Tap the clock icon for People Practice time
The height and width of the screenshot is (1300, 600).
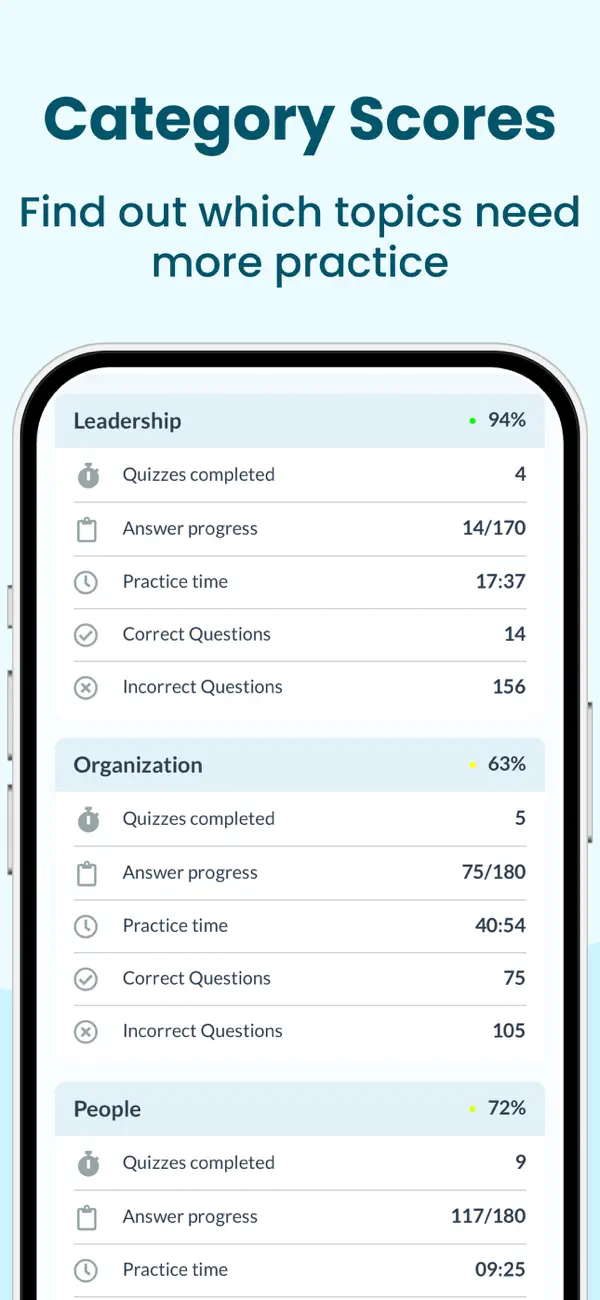pyautogui.click(x=87, y=1270)
